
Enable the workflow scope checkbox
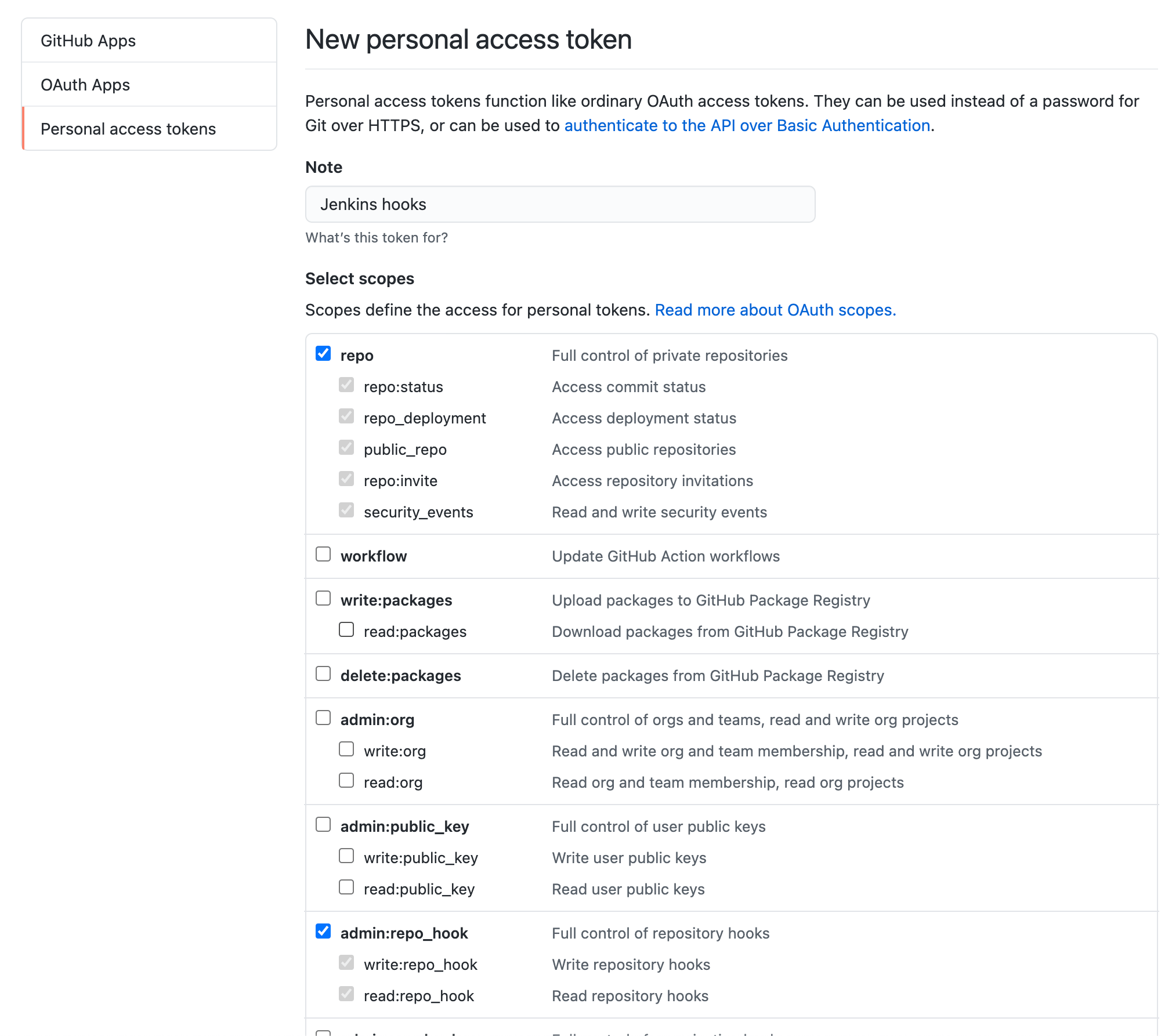click(323, 555)
